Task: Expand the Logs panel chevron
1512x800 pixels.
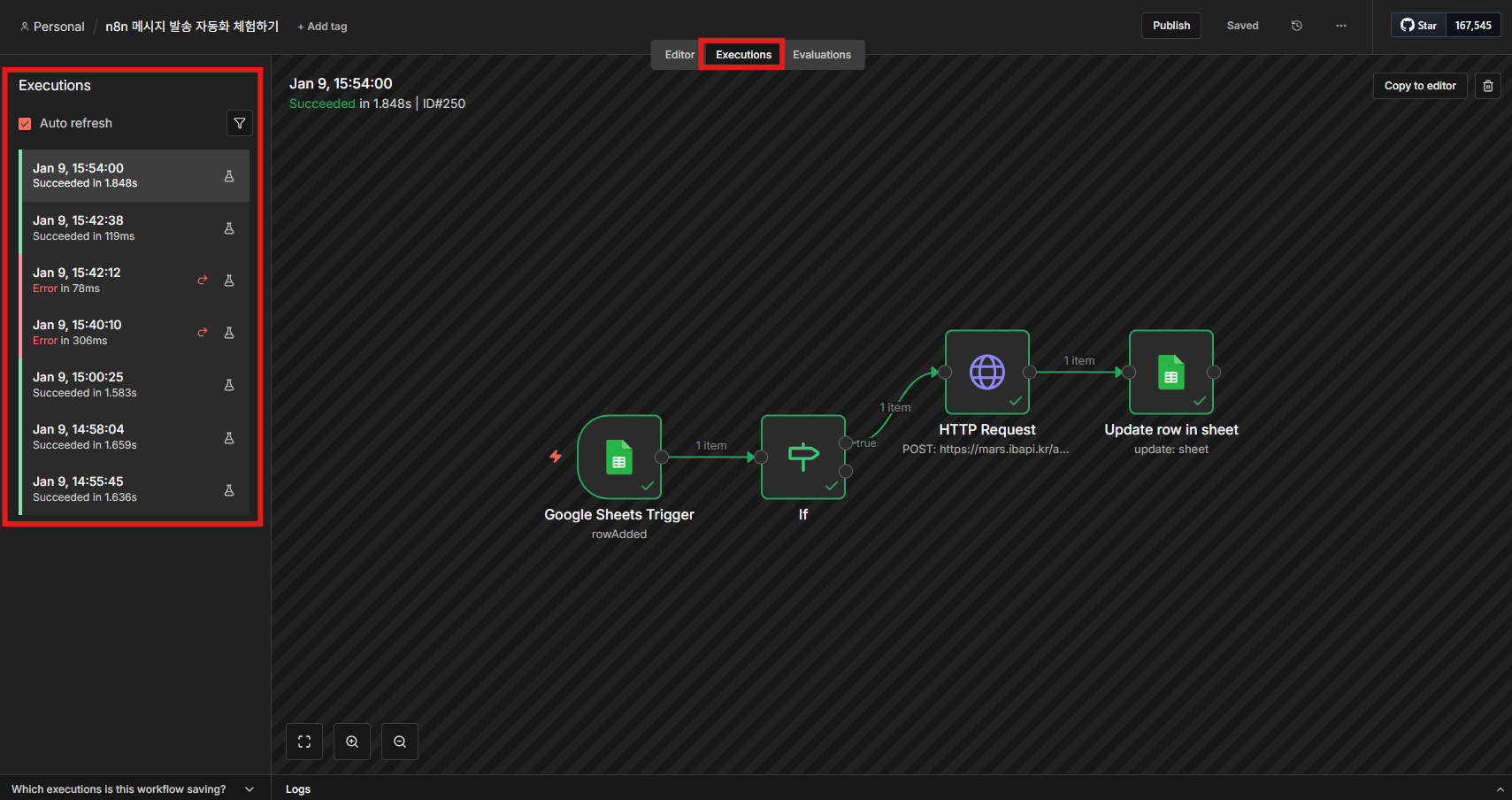Action: [x=1499, y=789]
